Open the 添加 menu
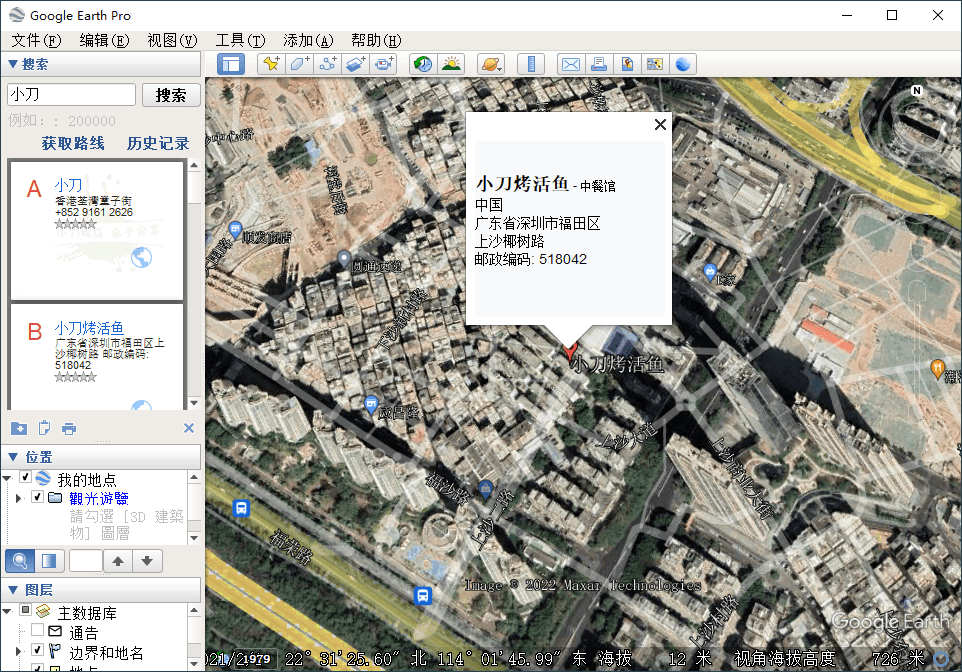This screenshot has width=962, height=672. pos(306,40)
